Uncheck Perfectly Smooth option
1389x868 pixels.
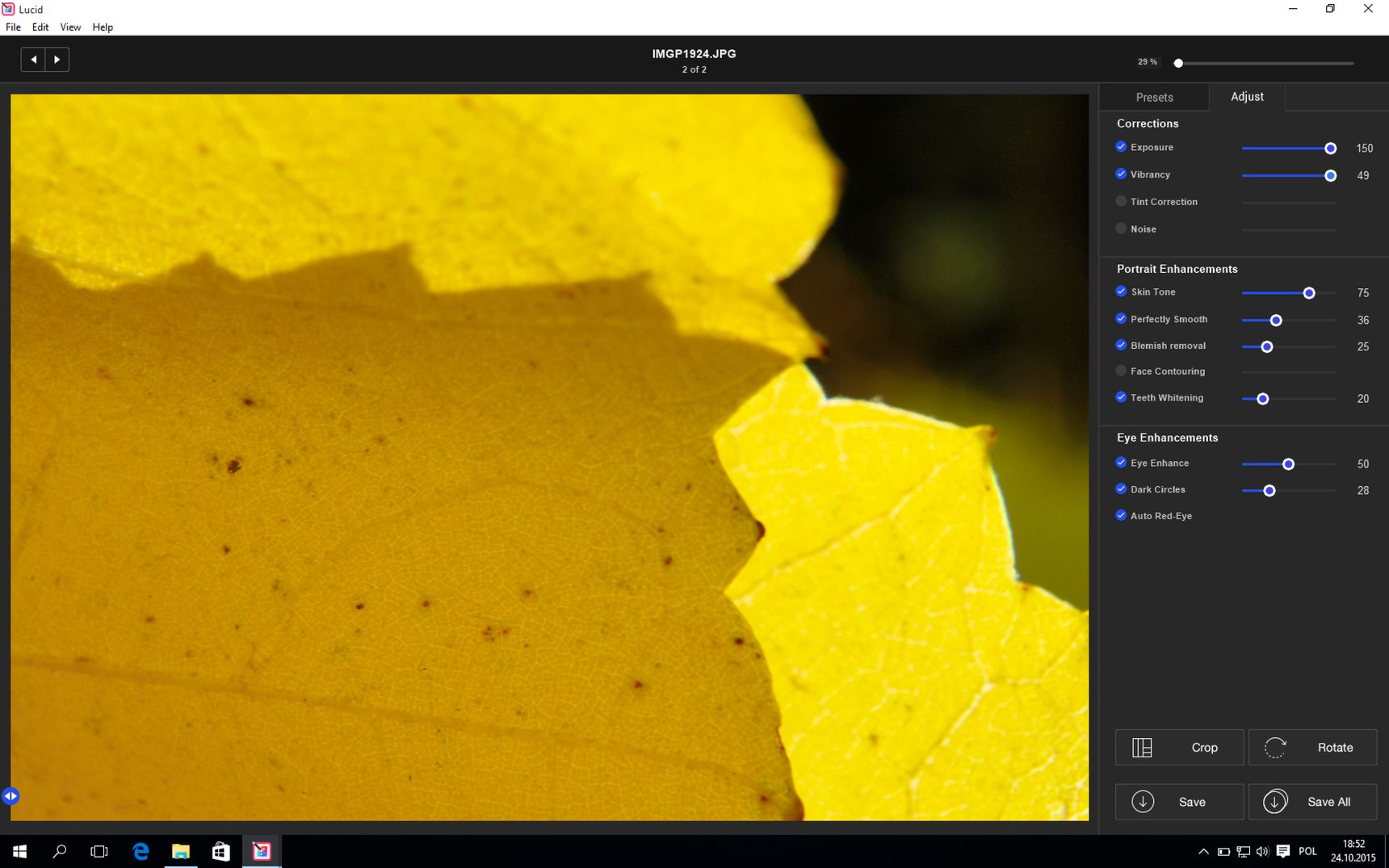point(1121,319)
